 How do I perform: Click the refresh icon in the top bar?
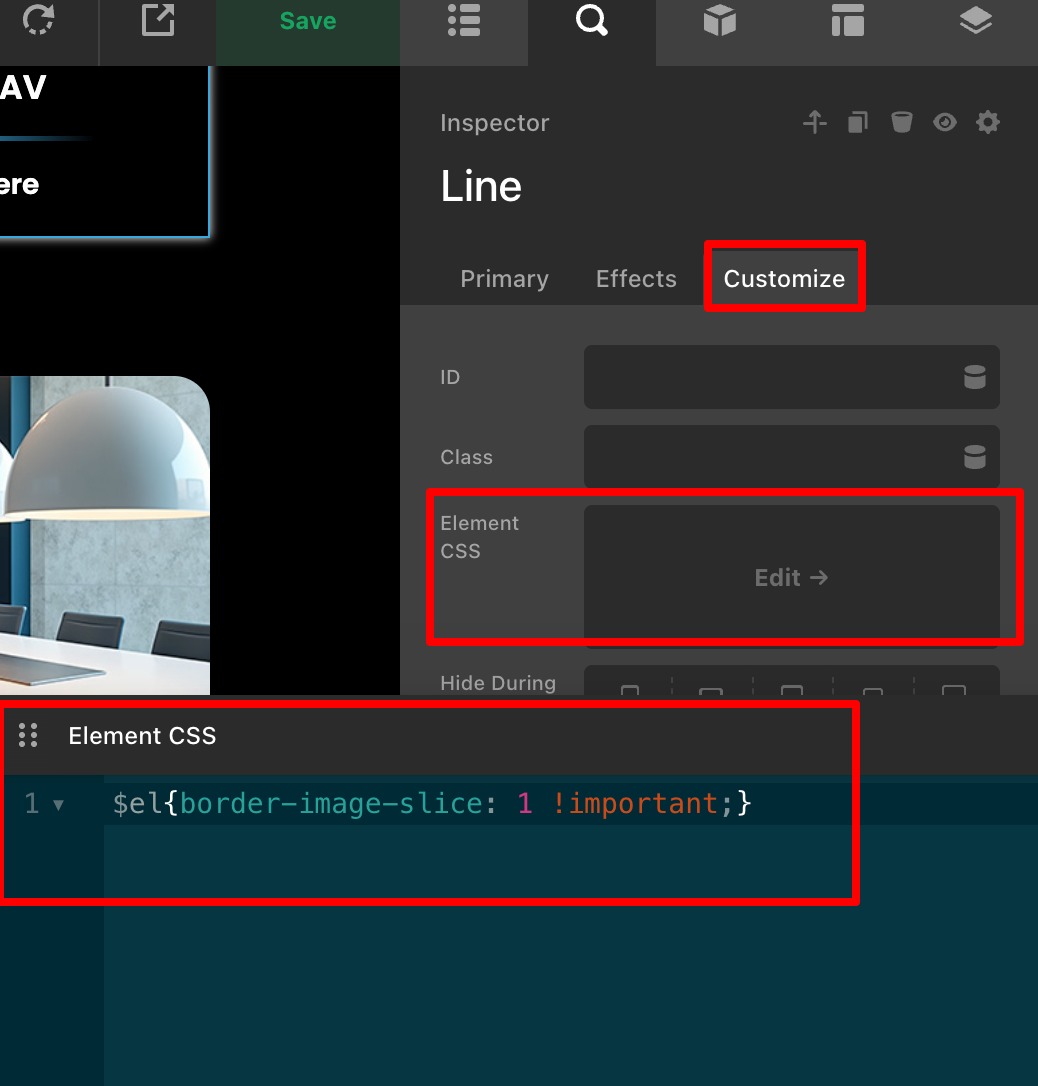(x=38, y=21)
